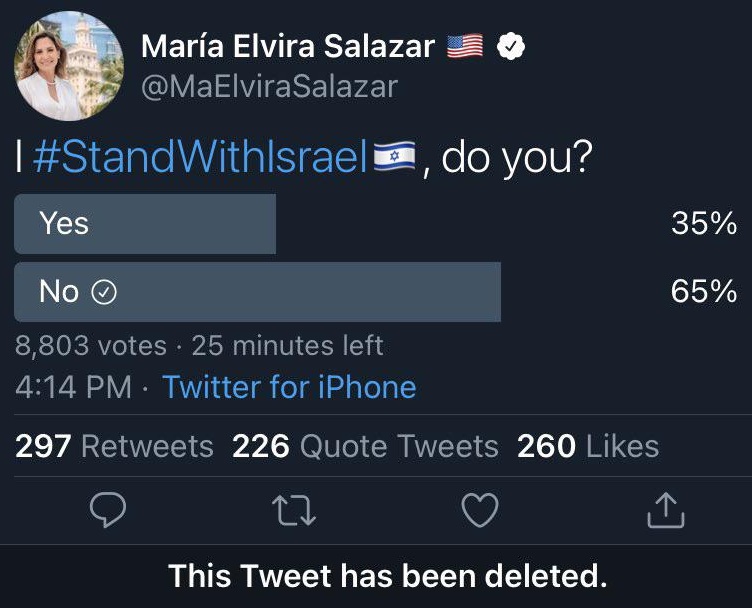Click the @MaElviraSalazar handle
Image resolution: width=752 pixels, height=608 pixels.
[x=269, y=86]
